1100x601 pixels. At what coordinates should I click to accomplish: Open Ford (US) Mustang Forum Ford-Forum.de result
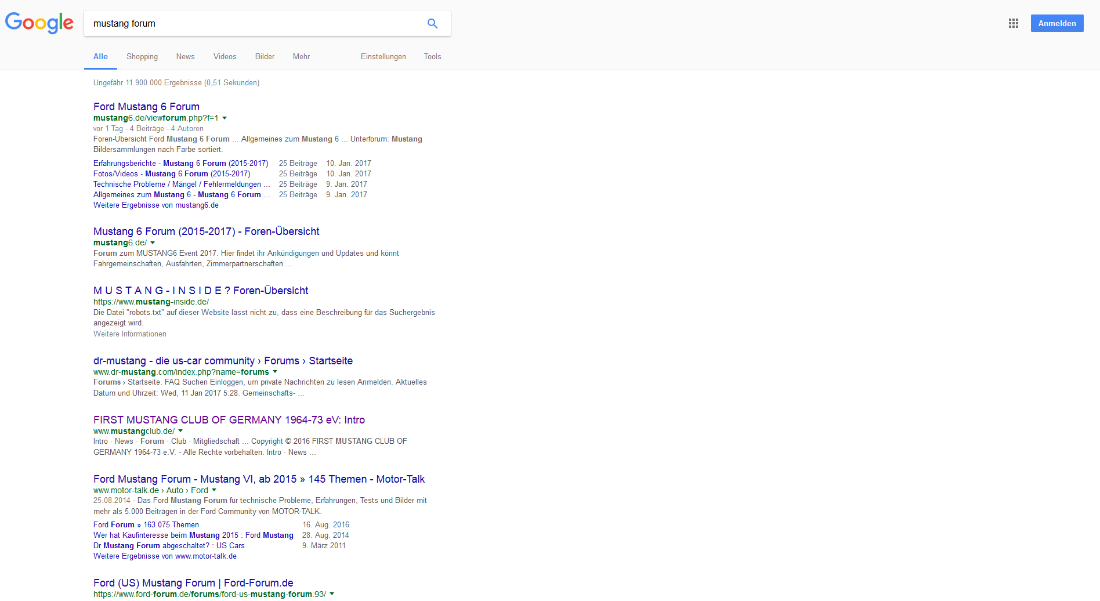pyautogui.click(x=193, y=583)
